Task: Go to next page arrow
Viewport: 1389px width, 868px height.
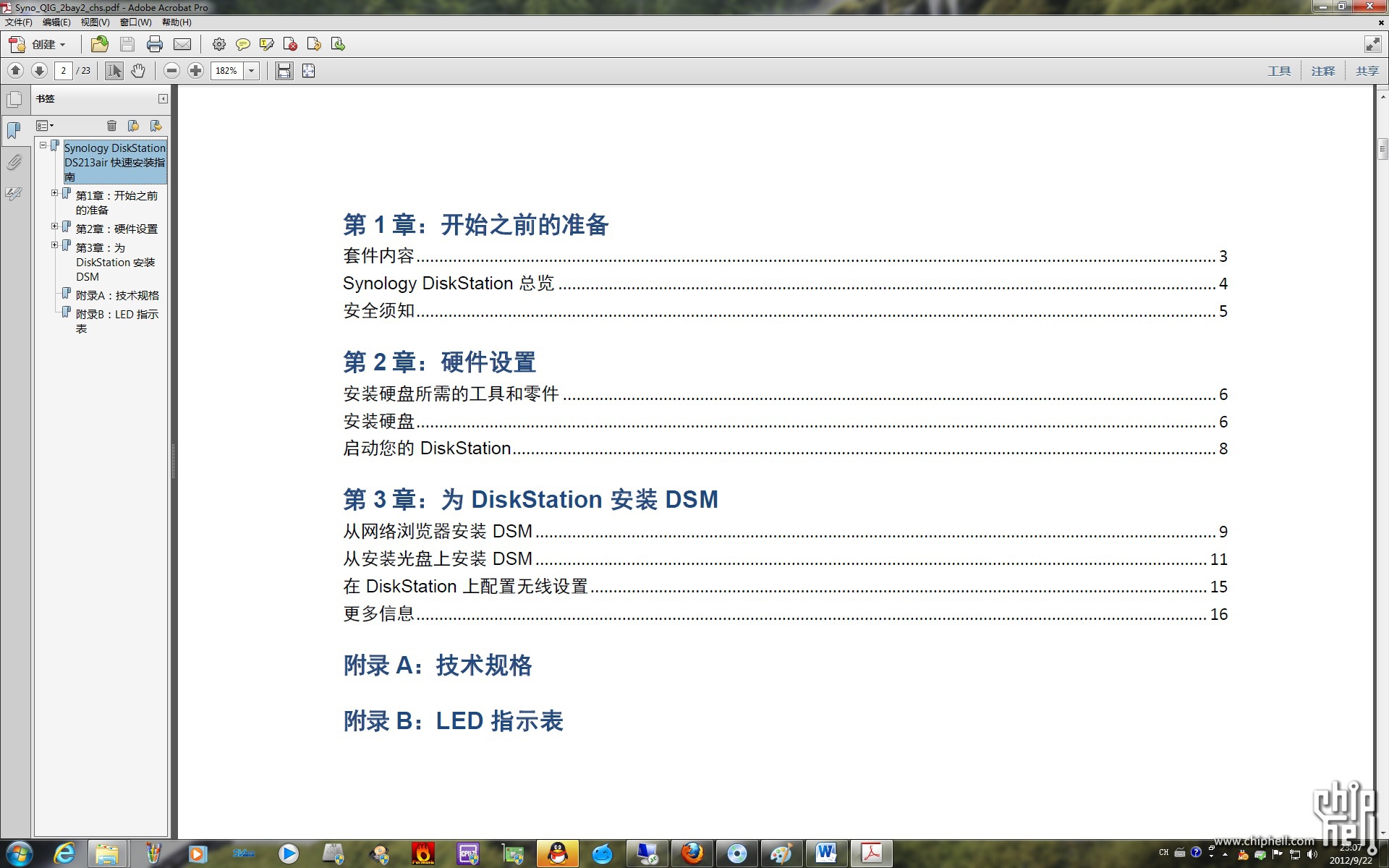Action: coord(40,71)
